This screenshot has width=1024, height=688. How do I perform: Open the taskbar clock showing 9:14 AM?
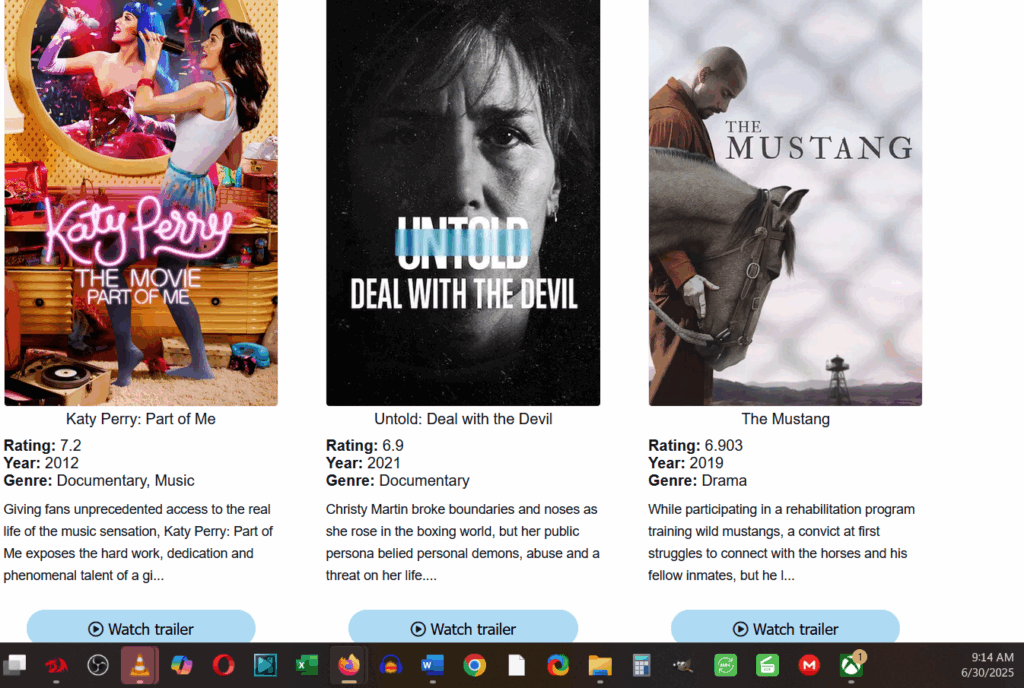(987, 665)
